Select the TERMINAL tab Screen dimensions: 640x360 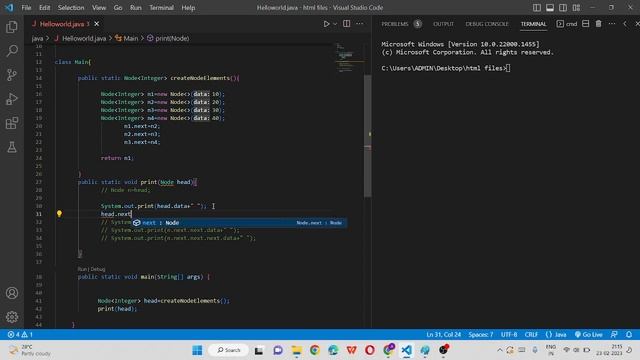point(533,24)
